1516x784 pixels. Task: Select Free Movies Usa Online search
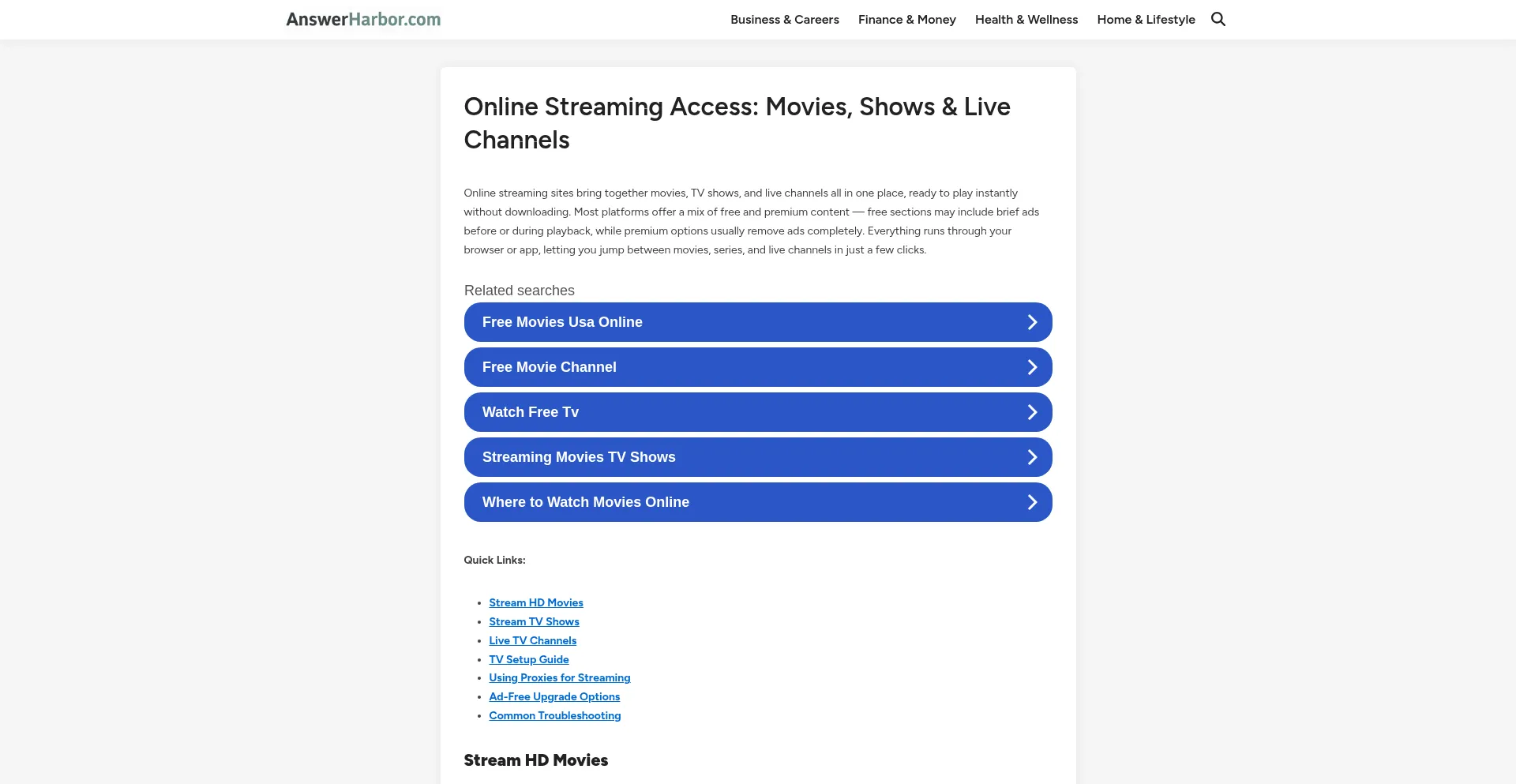[x=562, y=322]
